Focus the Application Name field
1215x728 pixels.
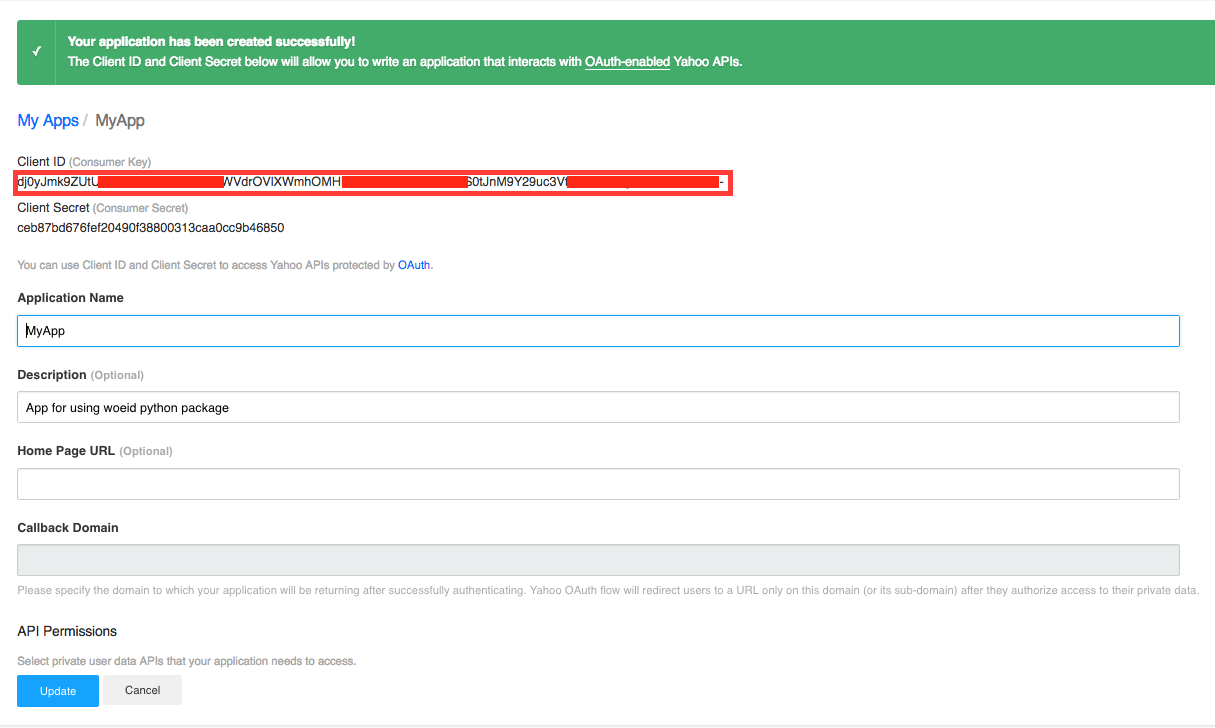point(598,331)
